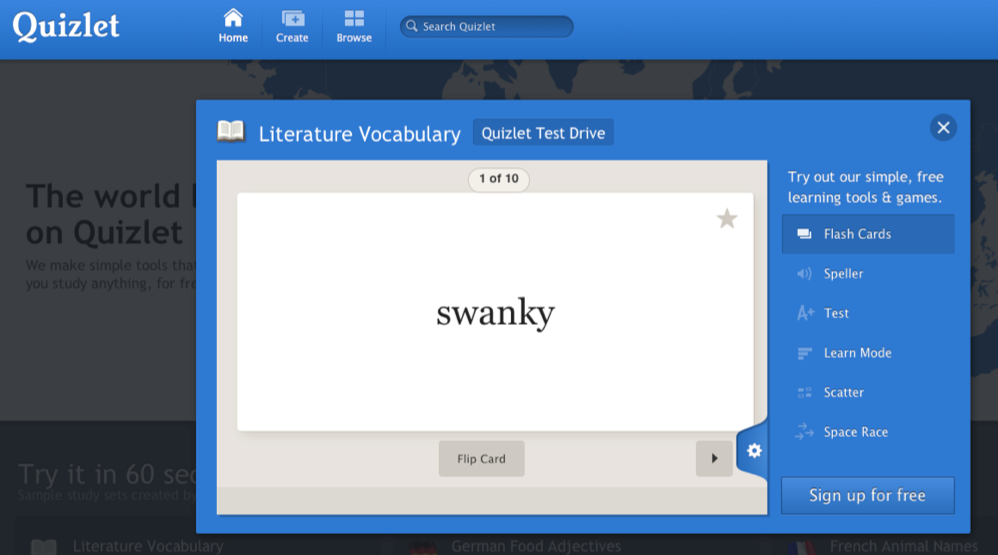Click the Flip Card button
This screenshot has height=555, width=998.
click(481, 458)
